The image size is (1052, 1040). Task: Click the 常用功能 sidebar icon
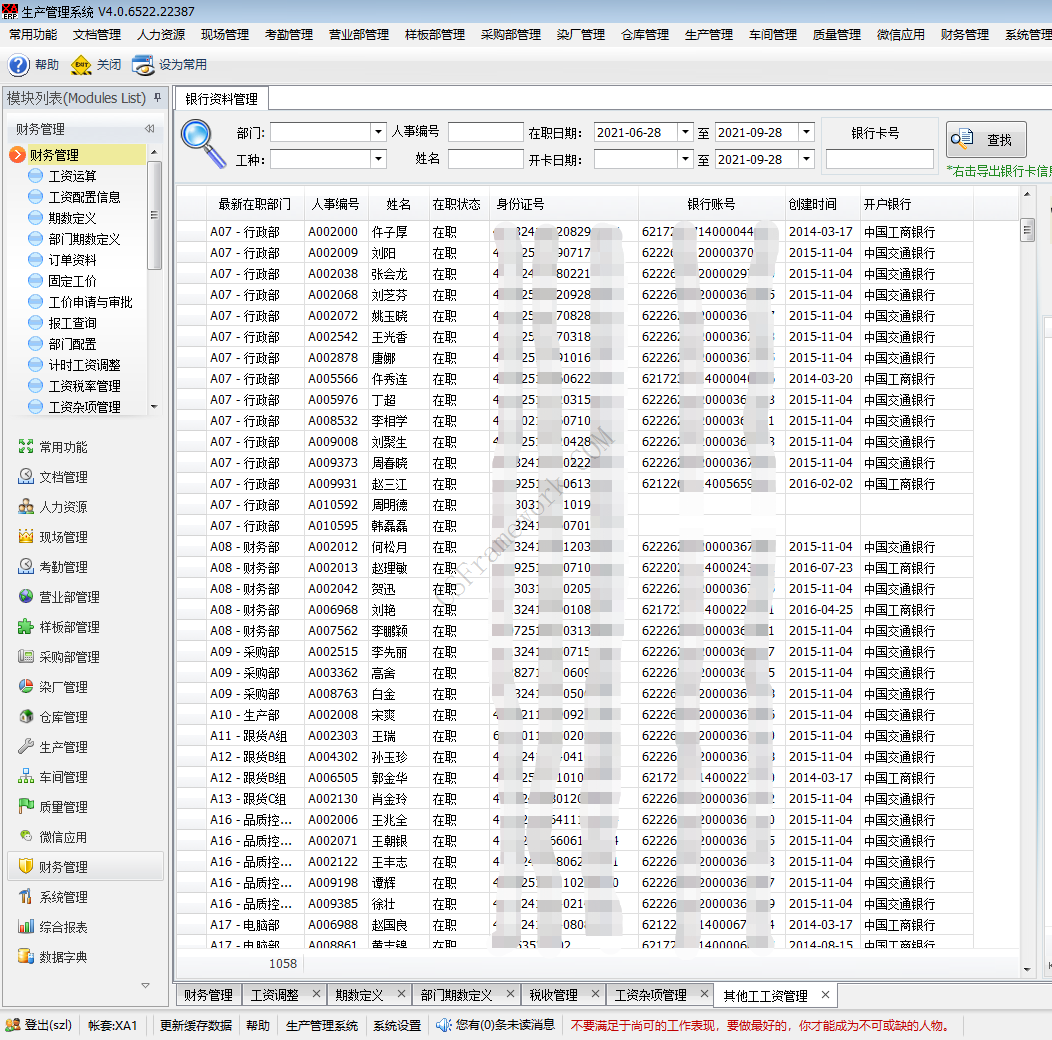coord(25,447)
